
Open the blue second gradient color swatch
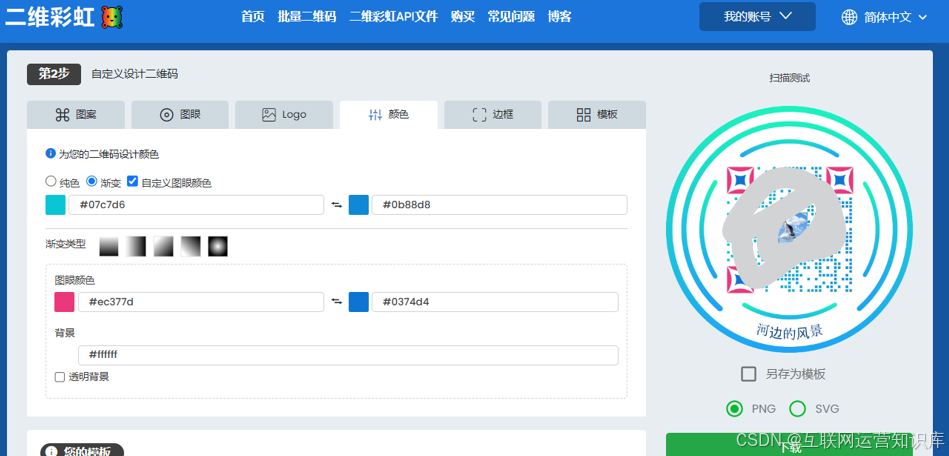359,205
